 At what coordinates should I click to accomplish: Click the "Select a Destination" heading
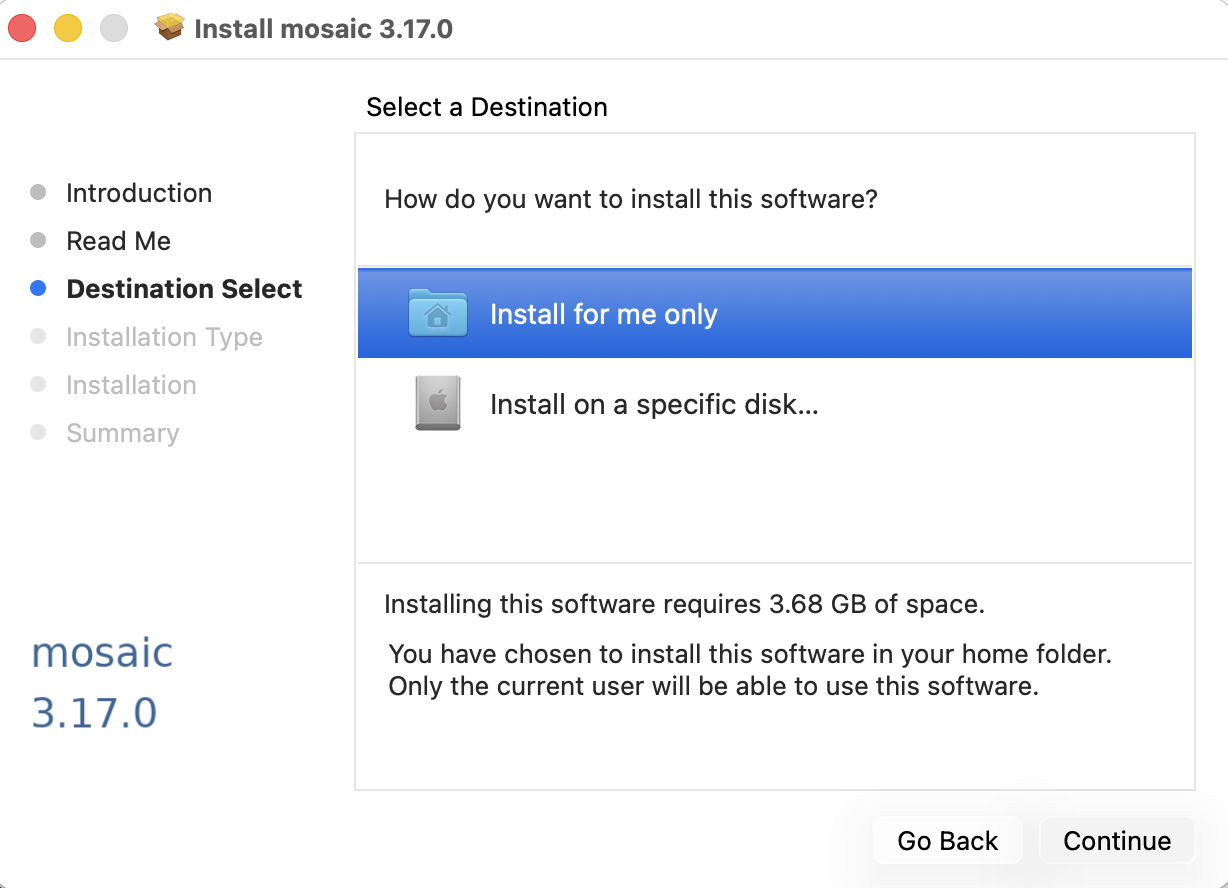pos(487,107)
